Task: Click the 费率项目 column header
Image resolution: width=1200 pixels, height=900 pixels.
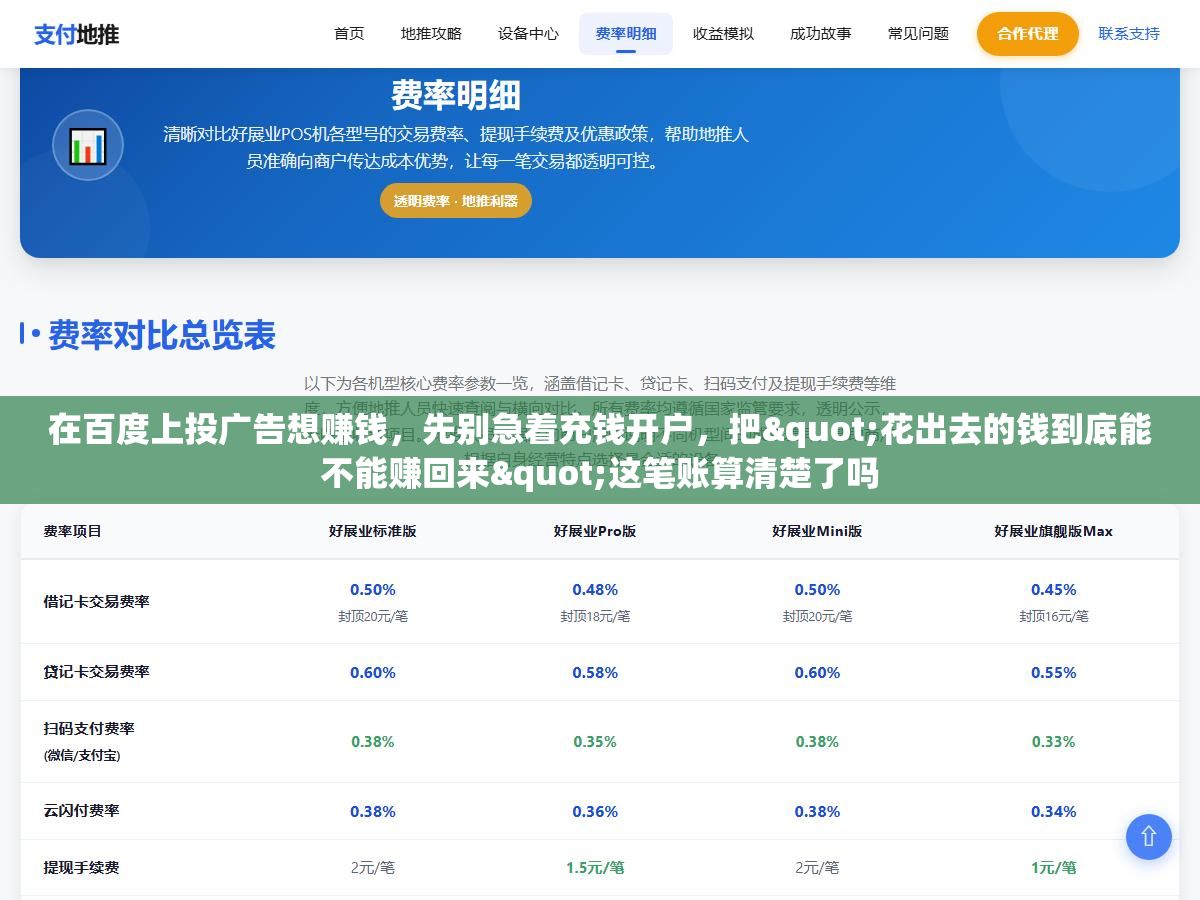Action: pos(72,531)
